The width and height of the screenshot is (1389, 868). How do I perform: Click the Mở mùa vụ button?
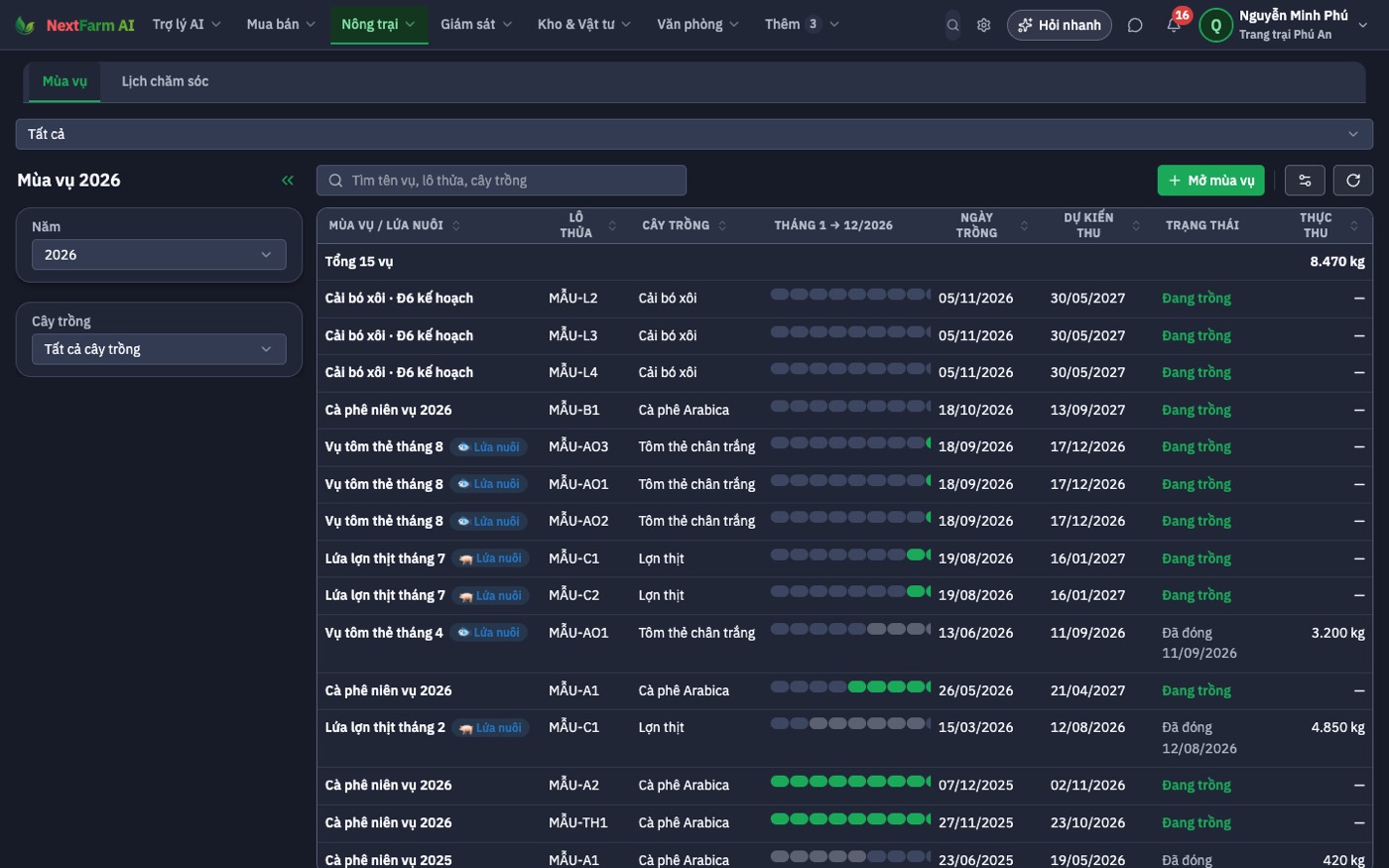[1210, 180]
